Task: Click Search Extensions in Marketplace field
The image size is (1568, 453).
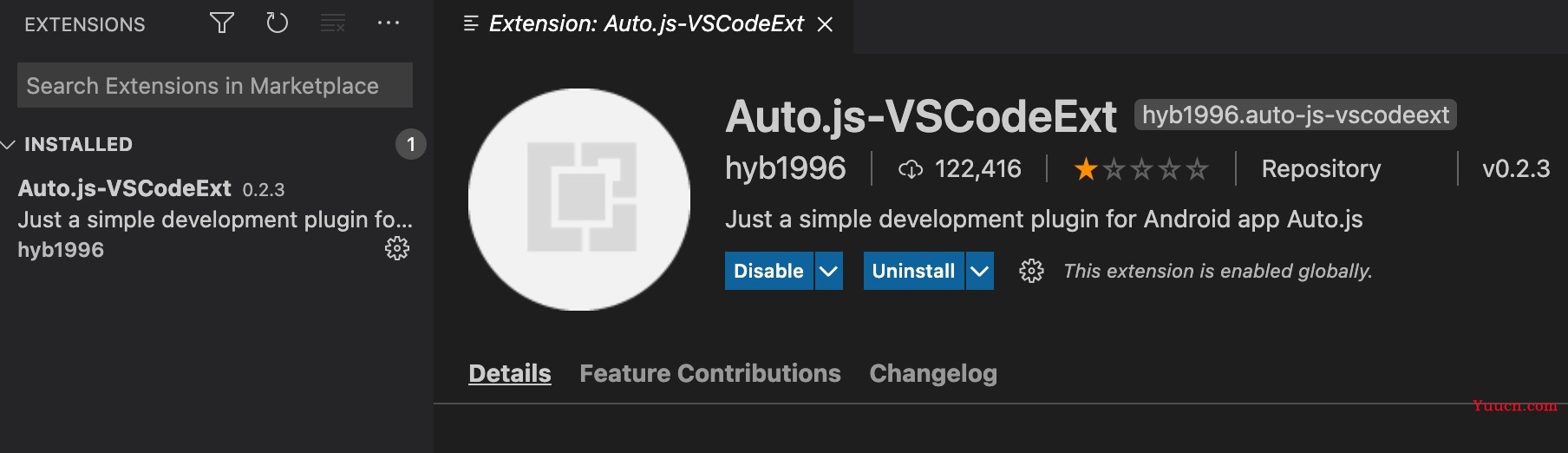Action: tap(215, 85)
